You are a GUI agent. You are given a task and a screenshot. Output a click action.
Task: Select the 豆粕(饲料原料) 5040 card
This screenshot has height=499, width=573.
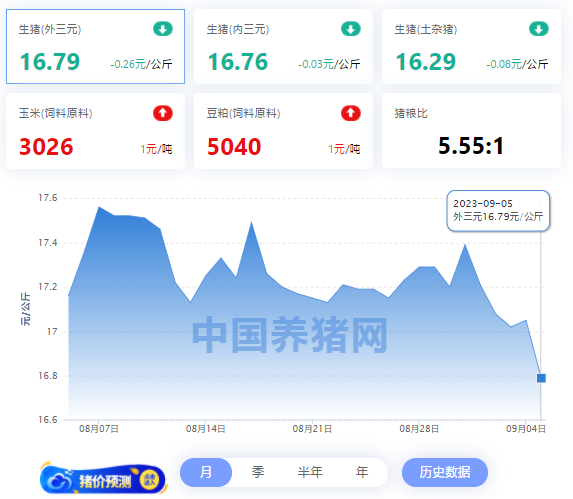tap(283, 131)
